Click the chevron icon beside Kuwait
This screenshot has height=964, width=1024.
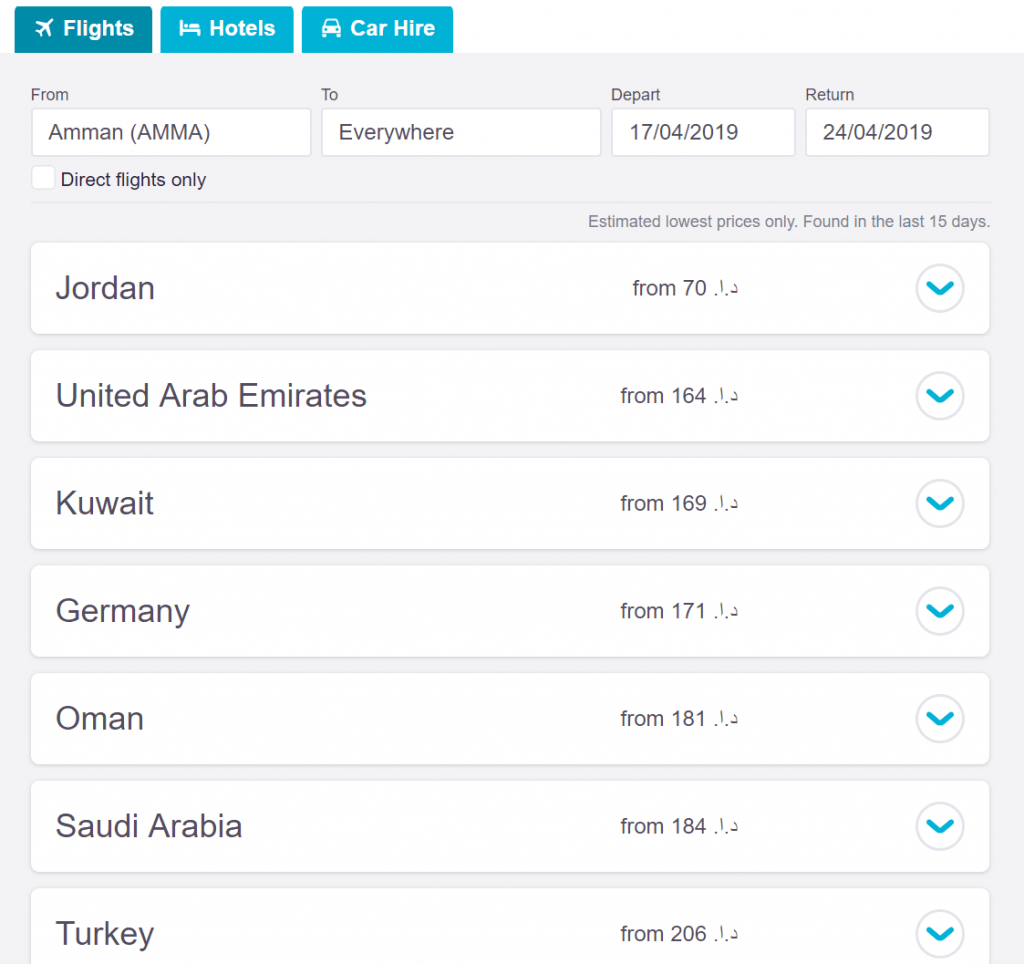940,503
